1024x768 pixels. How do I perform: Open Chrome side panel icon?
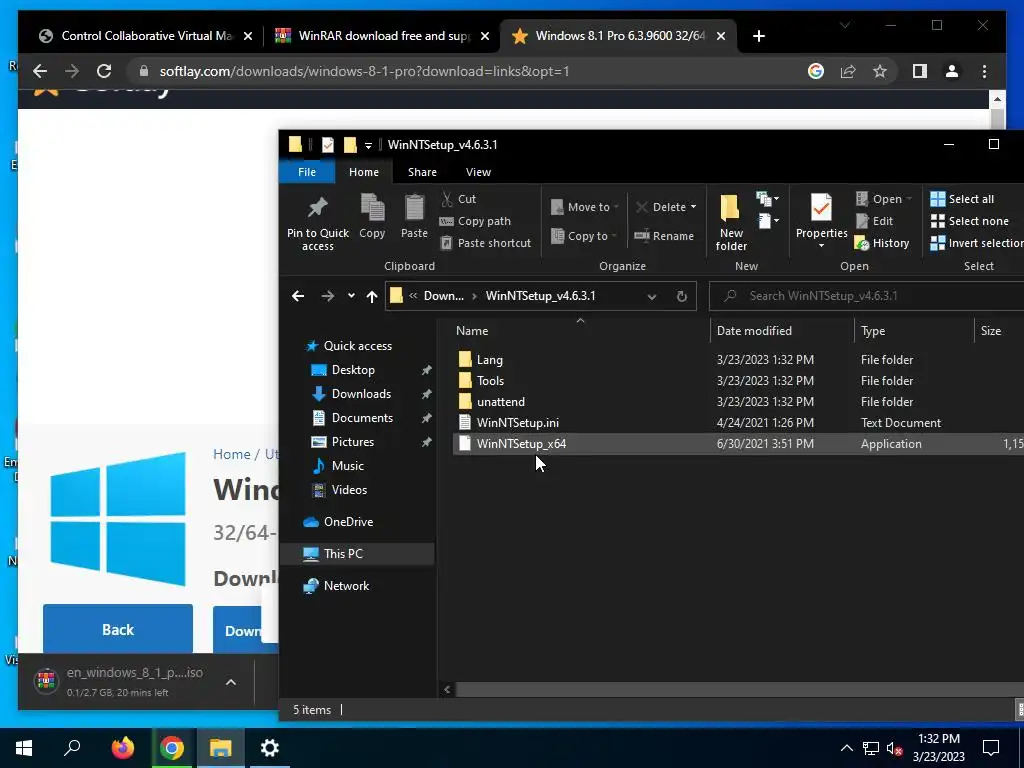pyautogui.click(x=920, y=71)
